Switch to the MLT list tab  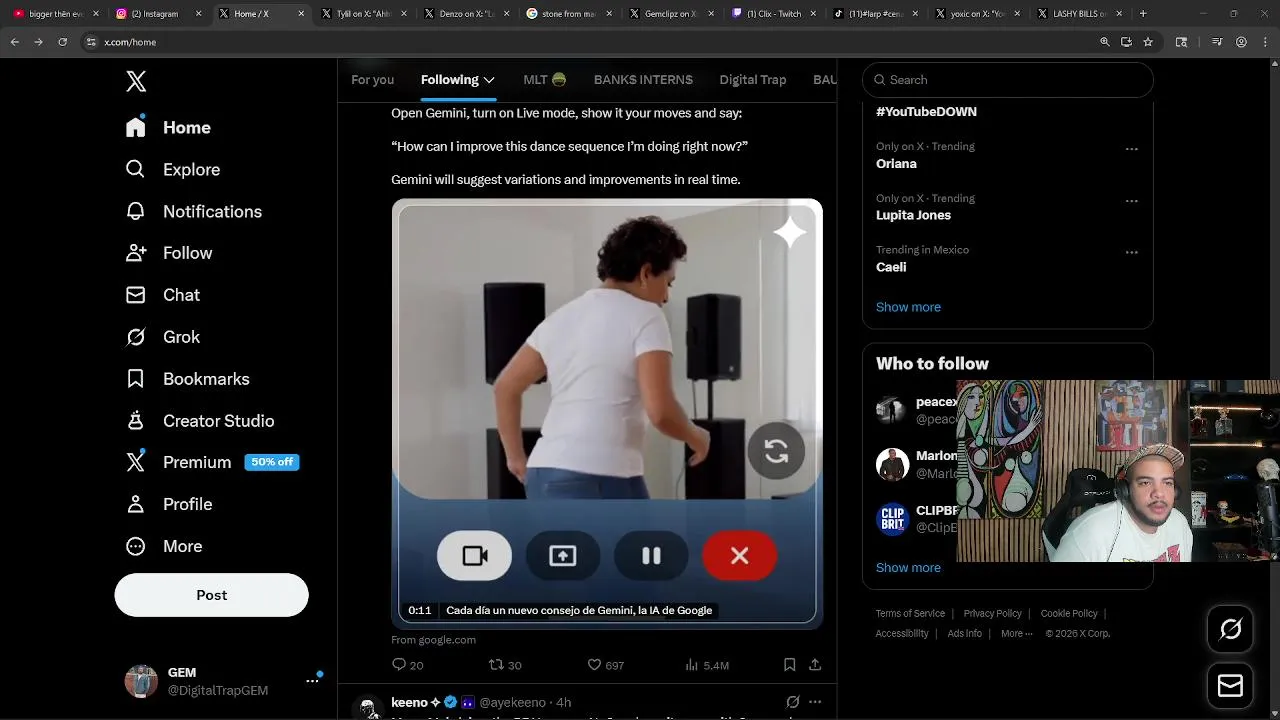click(x=545, y=80)
